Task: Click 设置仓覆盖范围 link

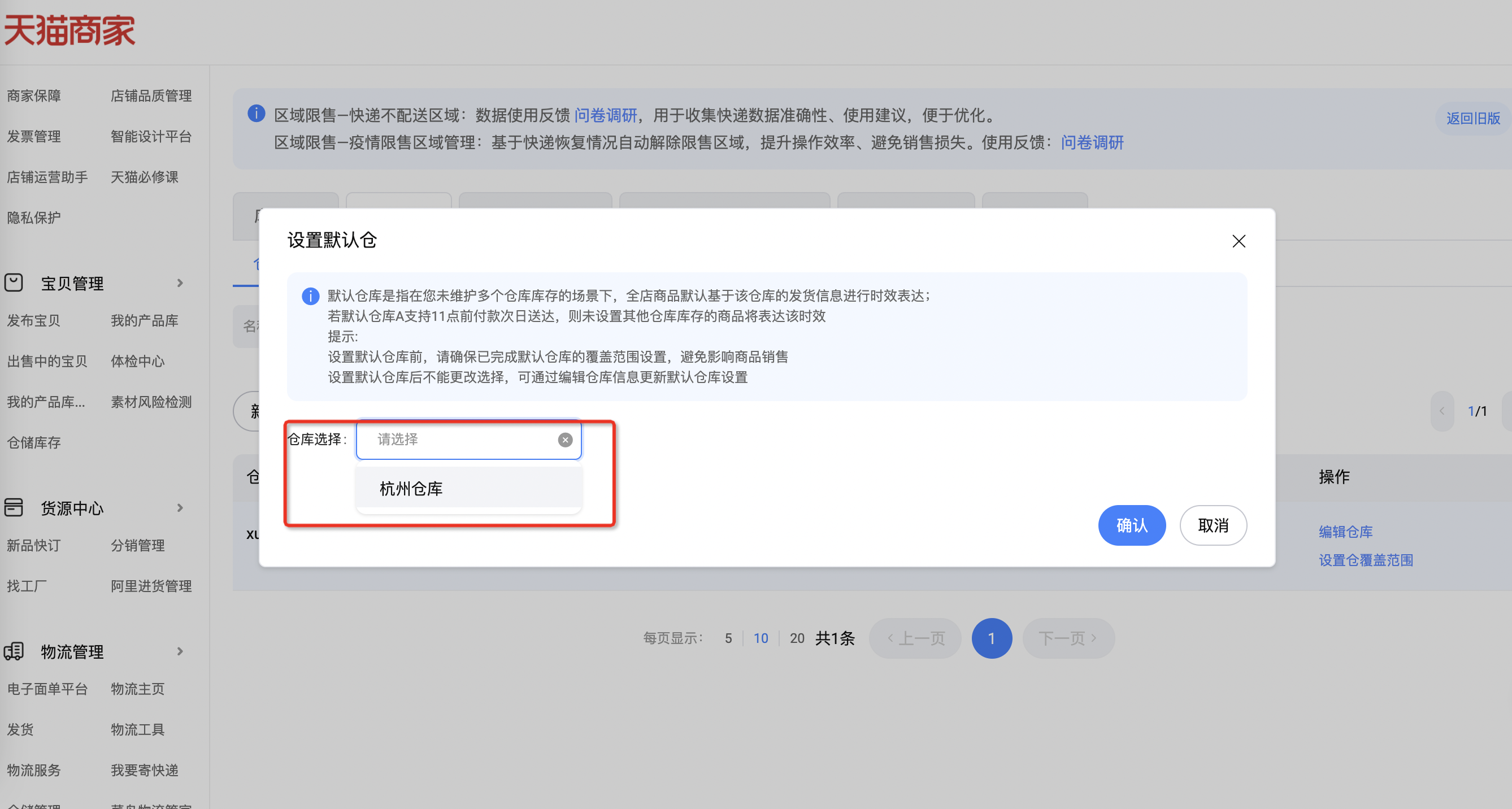Action: click(1365, 560)
